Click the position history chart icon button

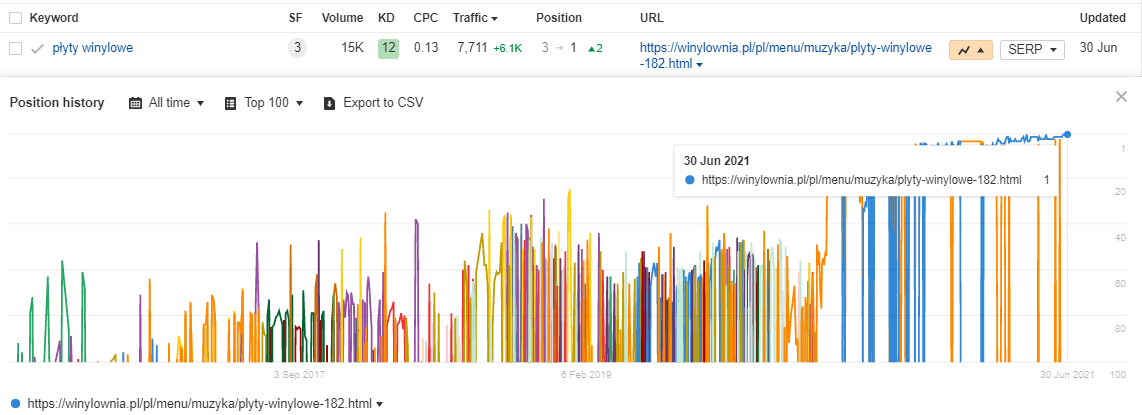(x=971, y=50)
